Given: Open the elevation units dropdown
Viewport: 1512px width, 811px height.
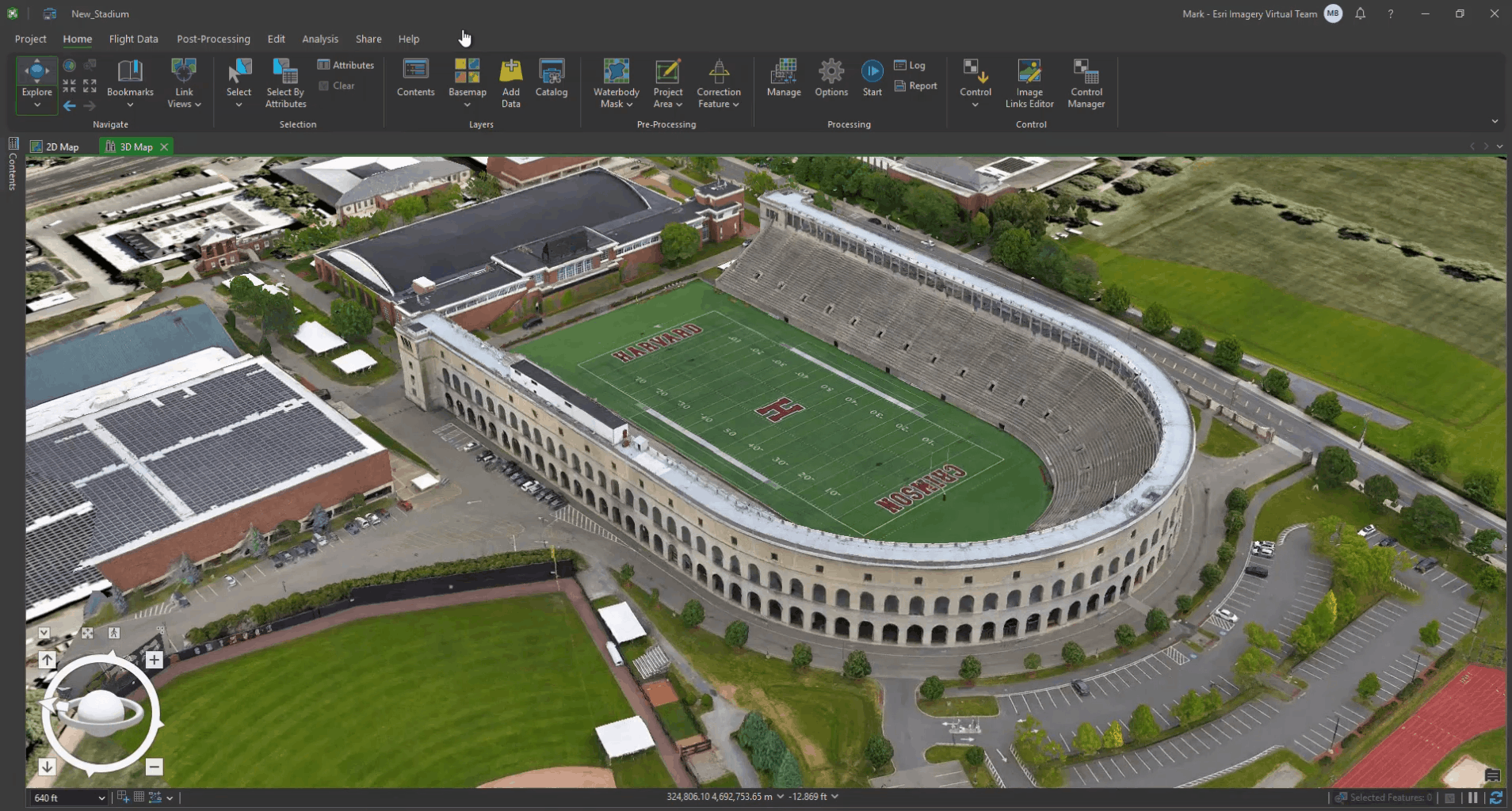Looking at the screenshot, I should coord(834,797).
